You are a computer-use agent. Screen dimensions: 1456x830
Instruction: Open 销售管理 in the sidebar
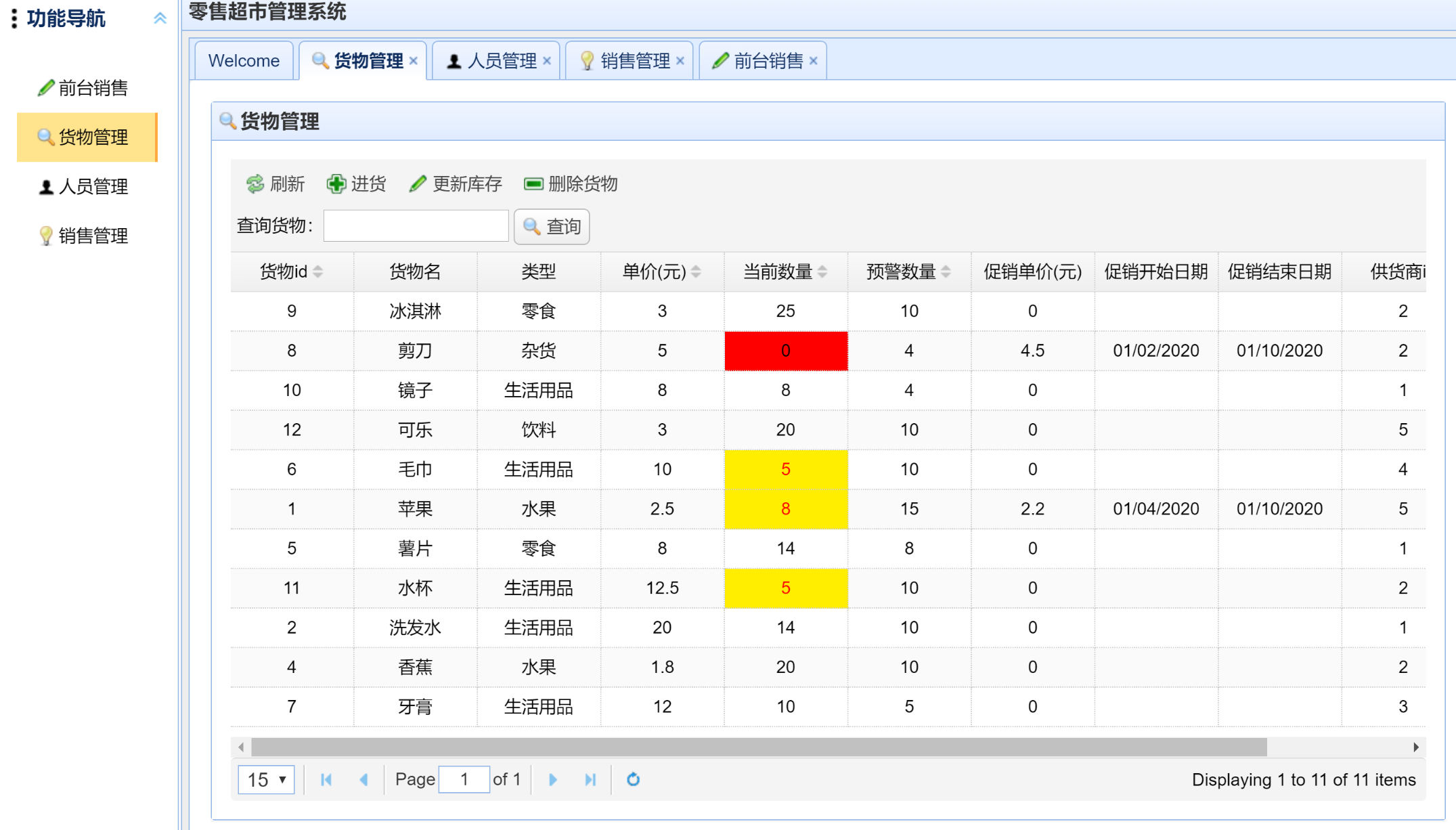(93, 236)
